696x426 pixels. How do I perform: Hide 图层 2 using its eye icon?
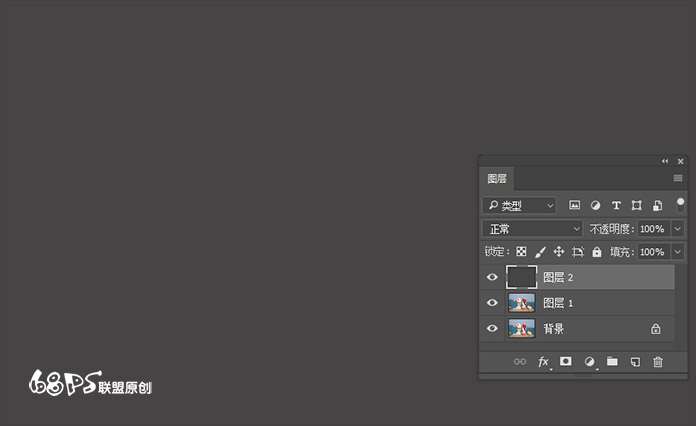pos(492,277)
